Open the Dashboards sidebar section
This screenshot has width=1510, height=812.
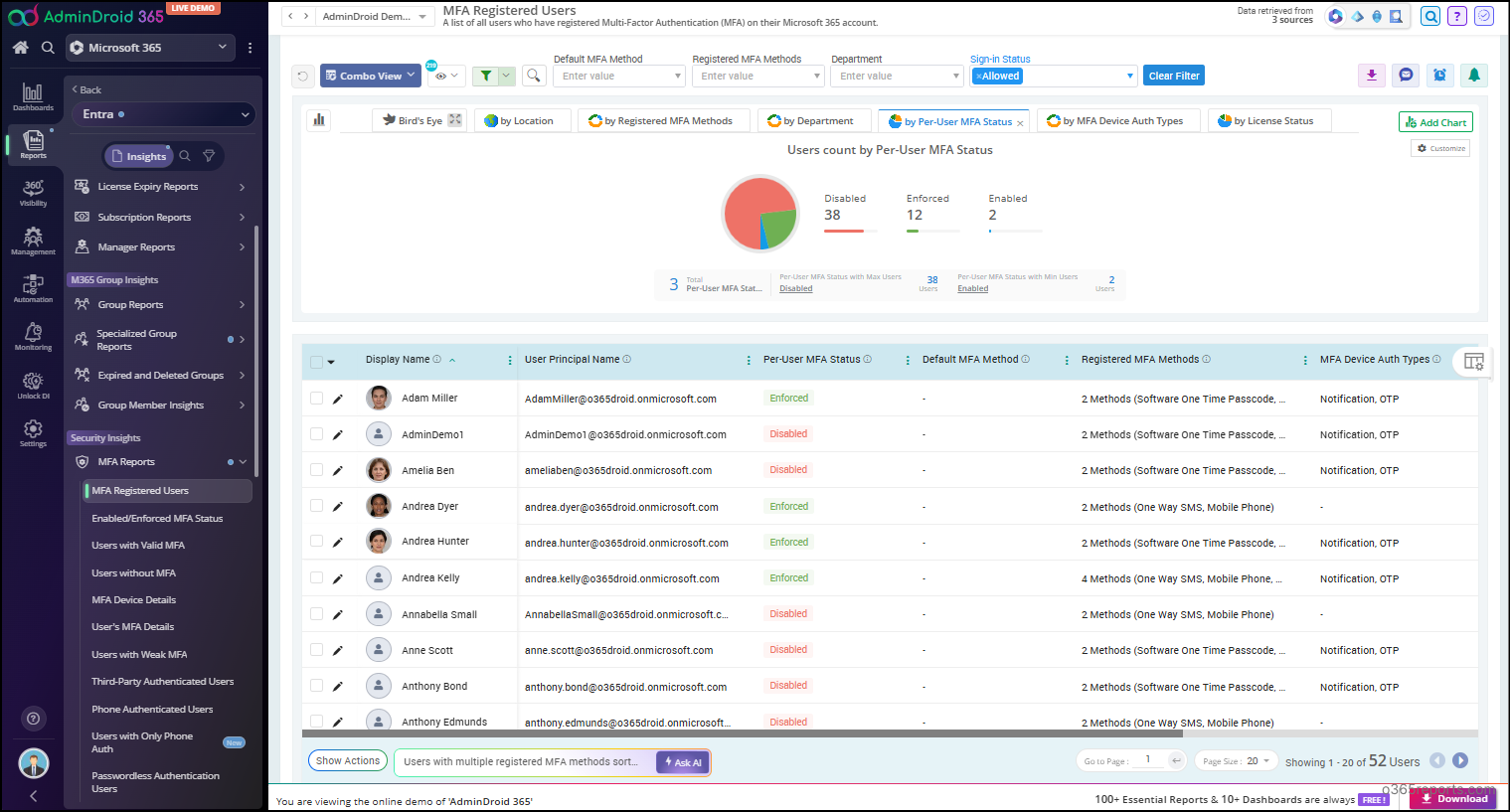tap(33, 96)
